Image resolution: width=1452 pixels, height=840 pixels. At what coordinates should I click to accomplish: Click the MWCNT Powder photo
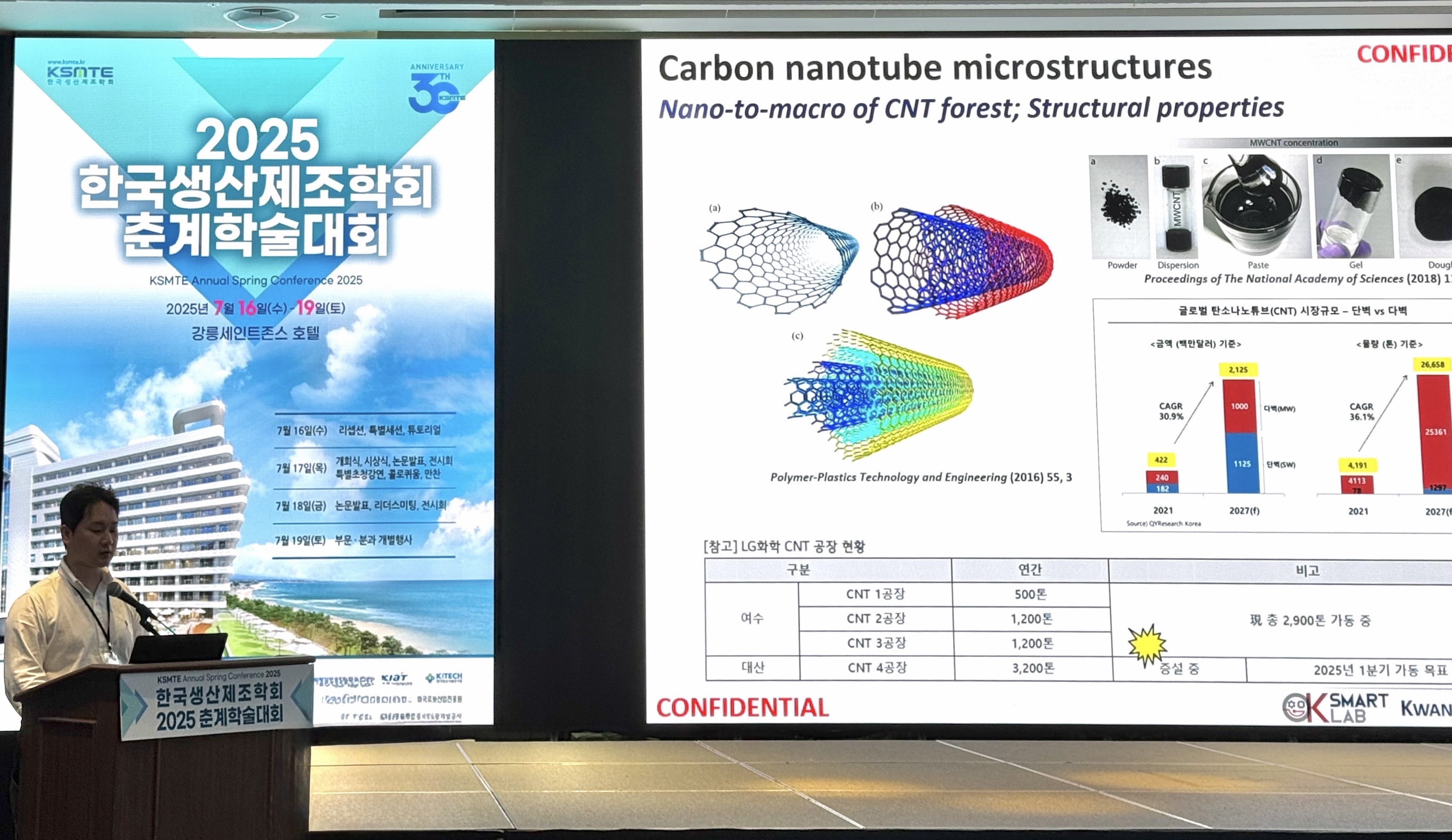click(1119, 206)
